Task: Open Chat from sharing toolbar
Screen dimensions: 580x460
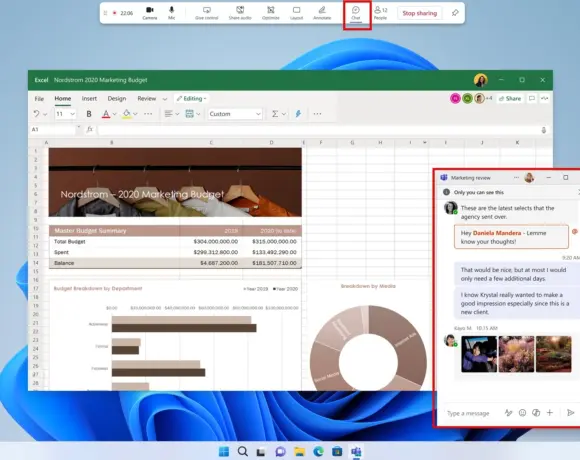Action: point(356,13)
